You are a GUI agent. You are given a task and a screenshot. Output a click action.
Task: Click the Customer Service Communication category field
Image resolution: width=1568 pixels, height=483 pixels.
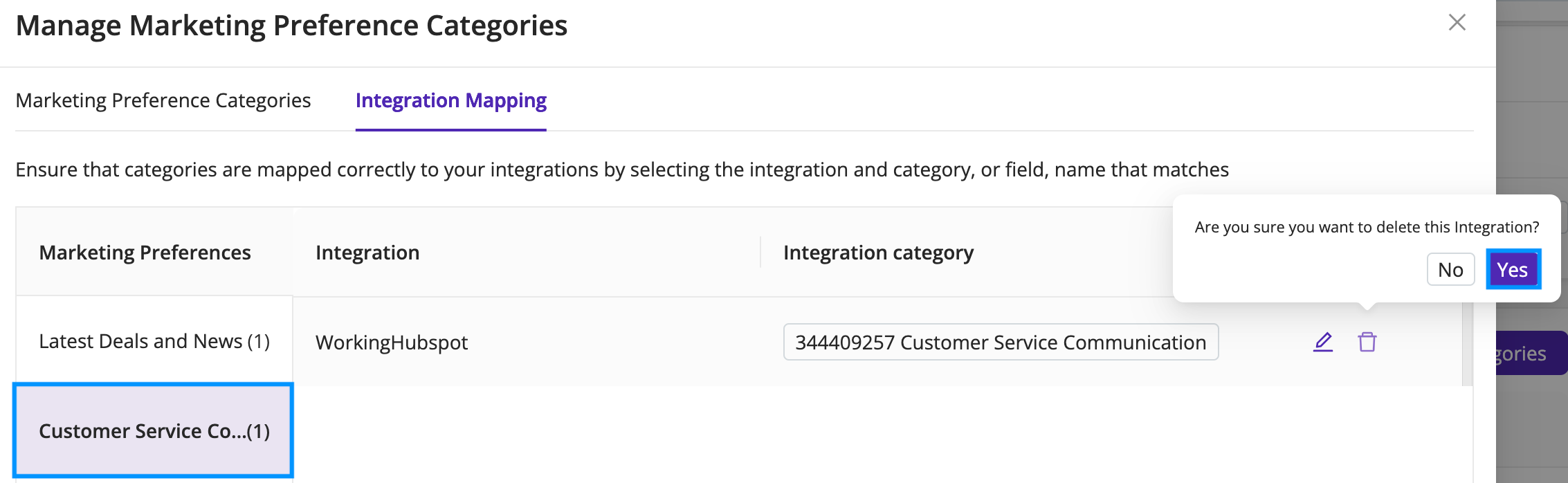pos(1001,342)
